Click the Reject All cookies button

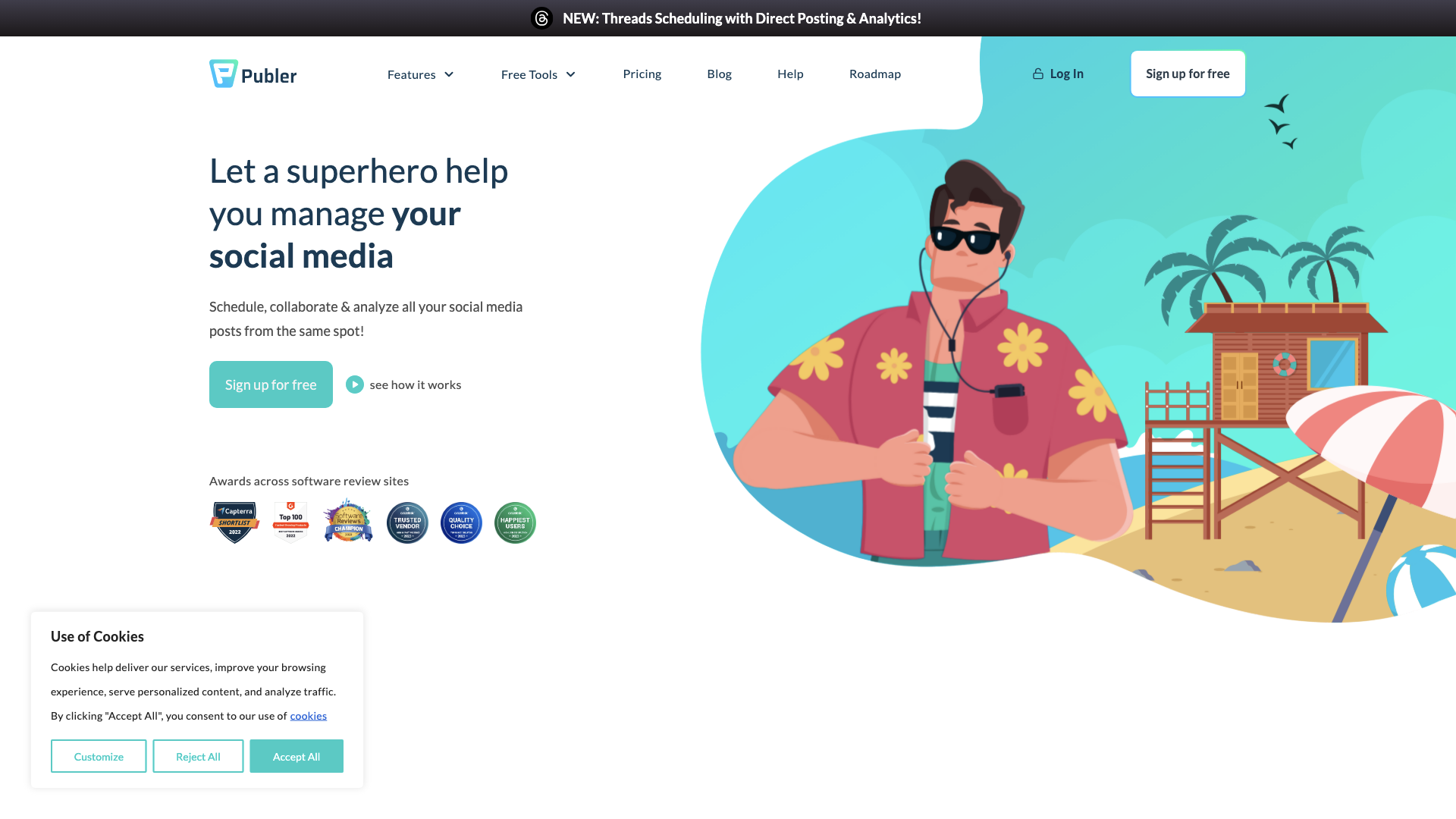[198, 756]
